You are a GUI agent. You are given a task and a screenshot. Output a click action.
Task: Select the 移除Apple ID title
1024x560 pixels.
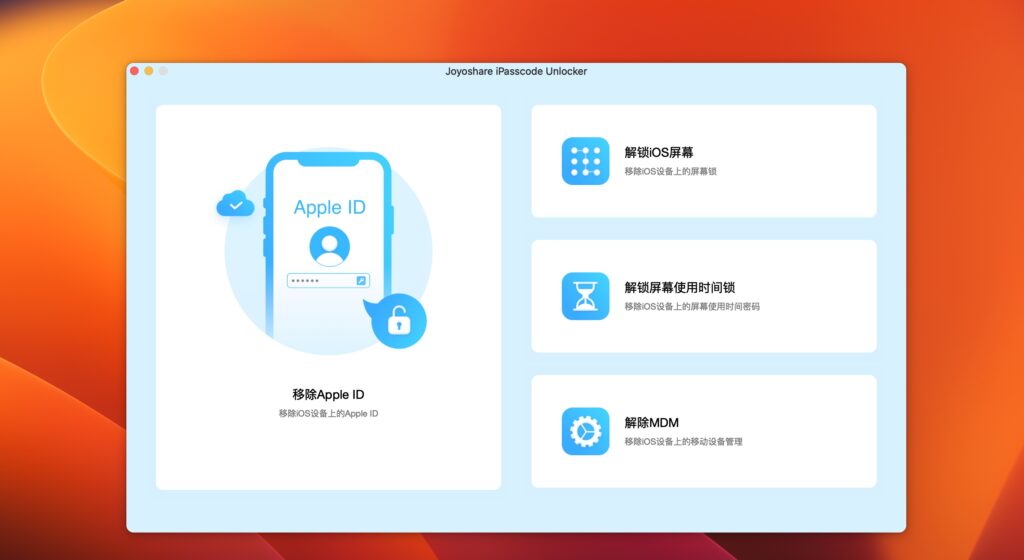[328, 394]
